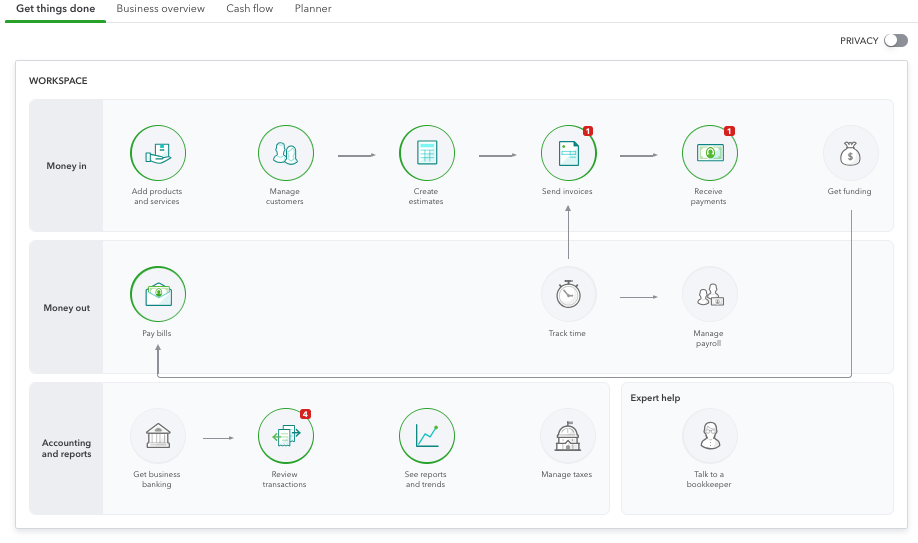
Task: Click the Money out row label
Action: point(67,308)
